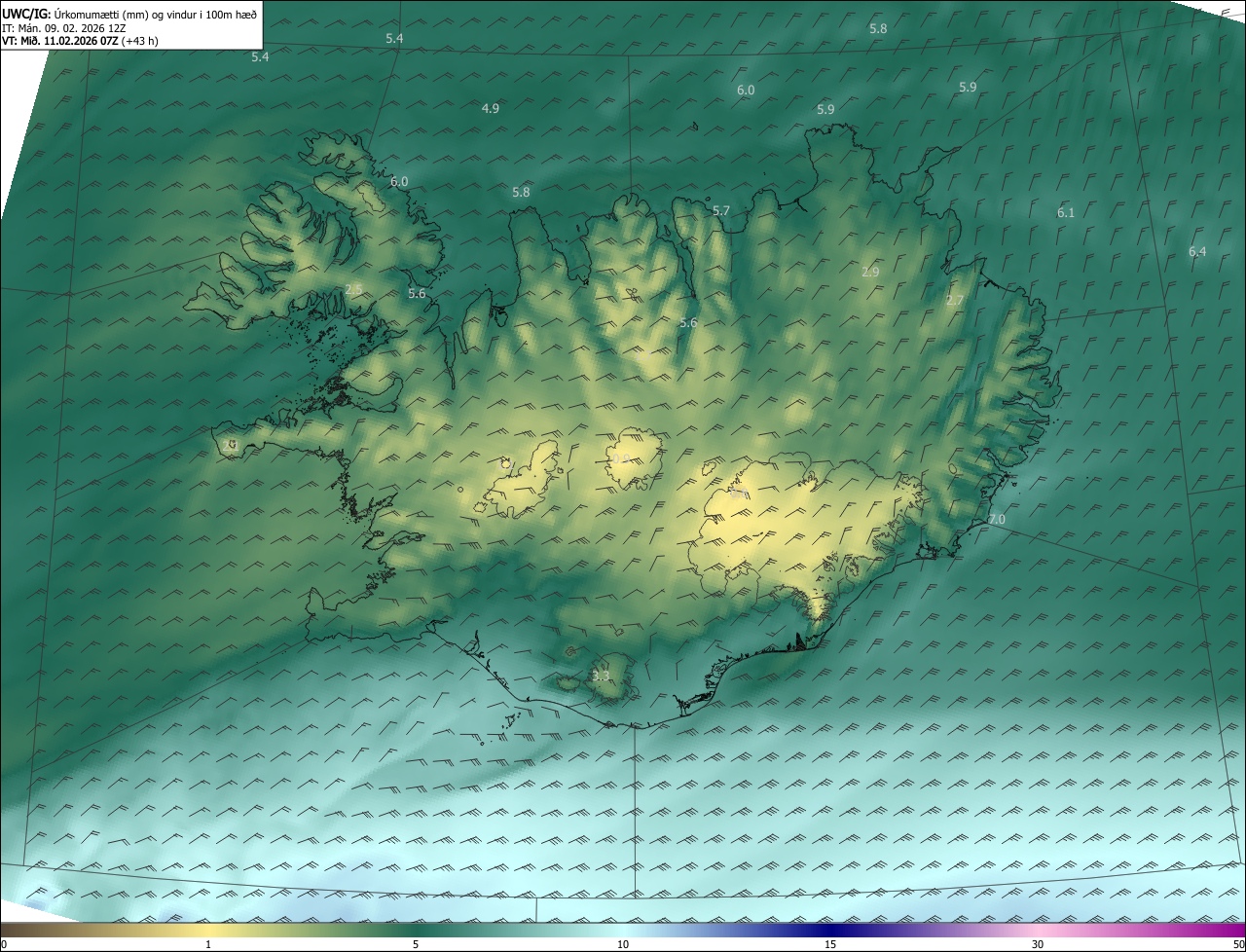
Task: Click the 'VT: Mið. 11.02.2026 07Z (+43 h)' line
Action: tap(80, 41)
